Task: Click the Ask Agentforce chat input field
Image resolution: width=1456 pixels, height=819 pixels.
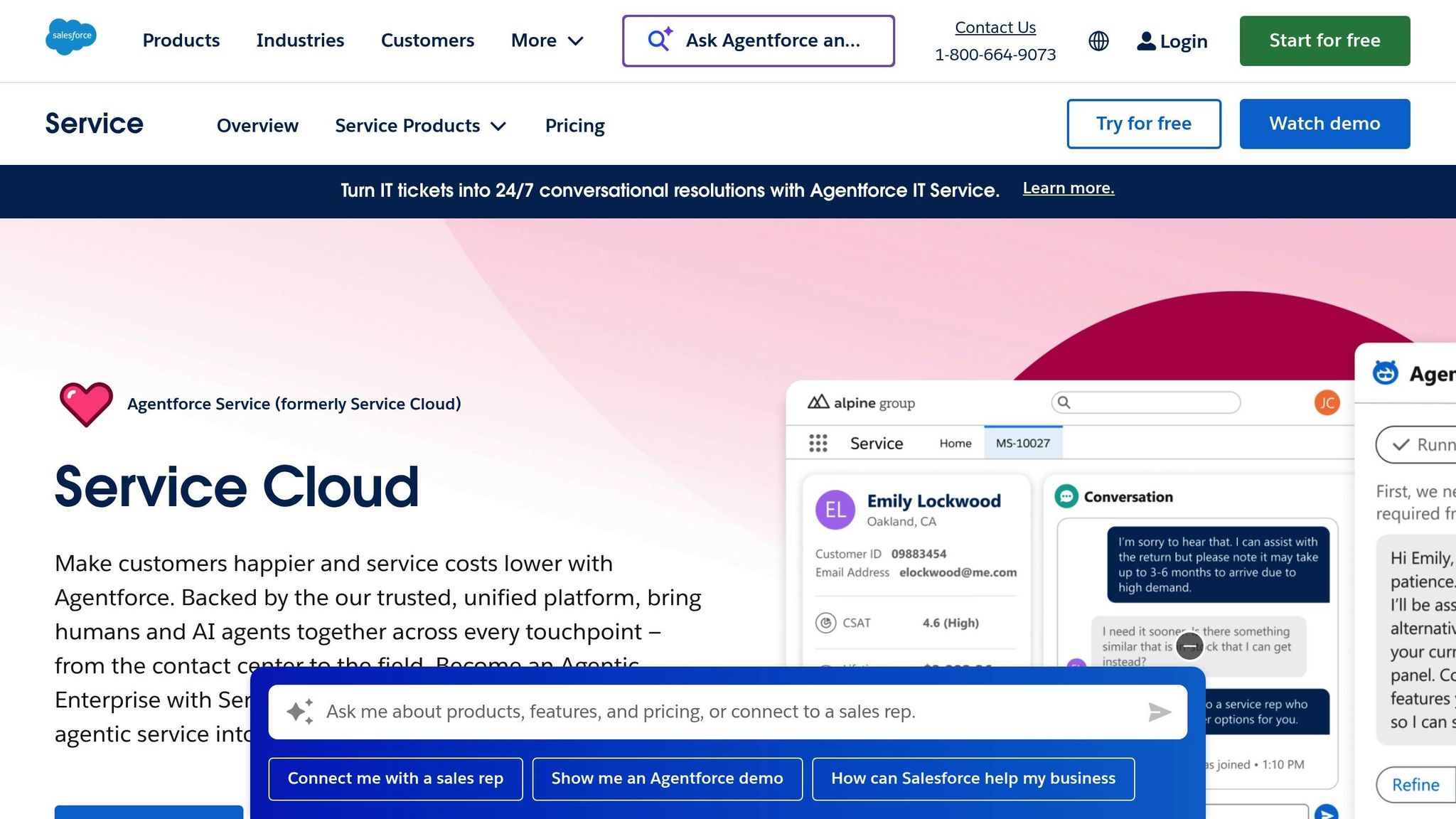Action: tap(759, 41)
